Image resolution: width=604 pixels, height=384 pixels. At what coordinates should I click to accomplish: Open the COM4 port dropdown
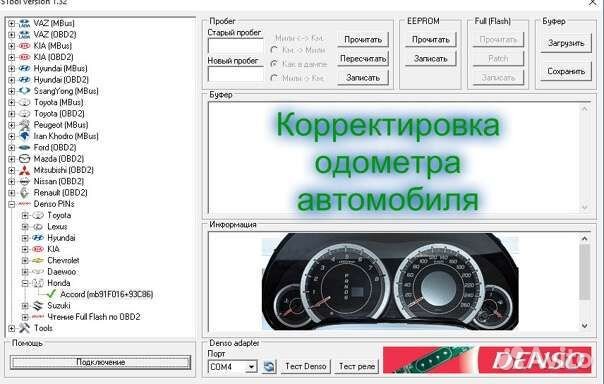(251, 367)
